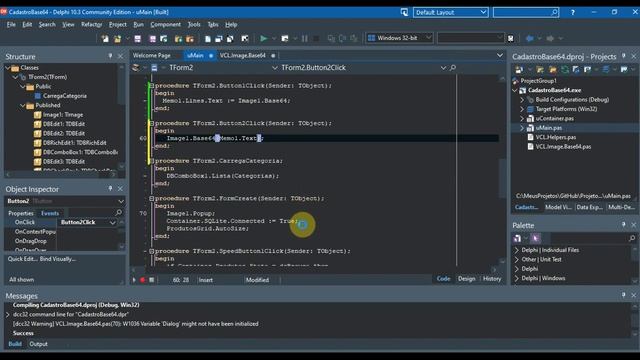This screenshot has width=640, height=360.
Task: Click the desktop layout icon left of Default Layout
Action: click(404, 13)
